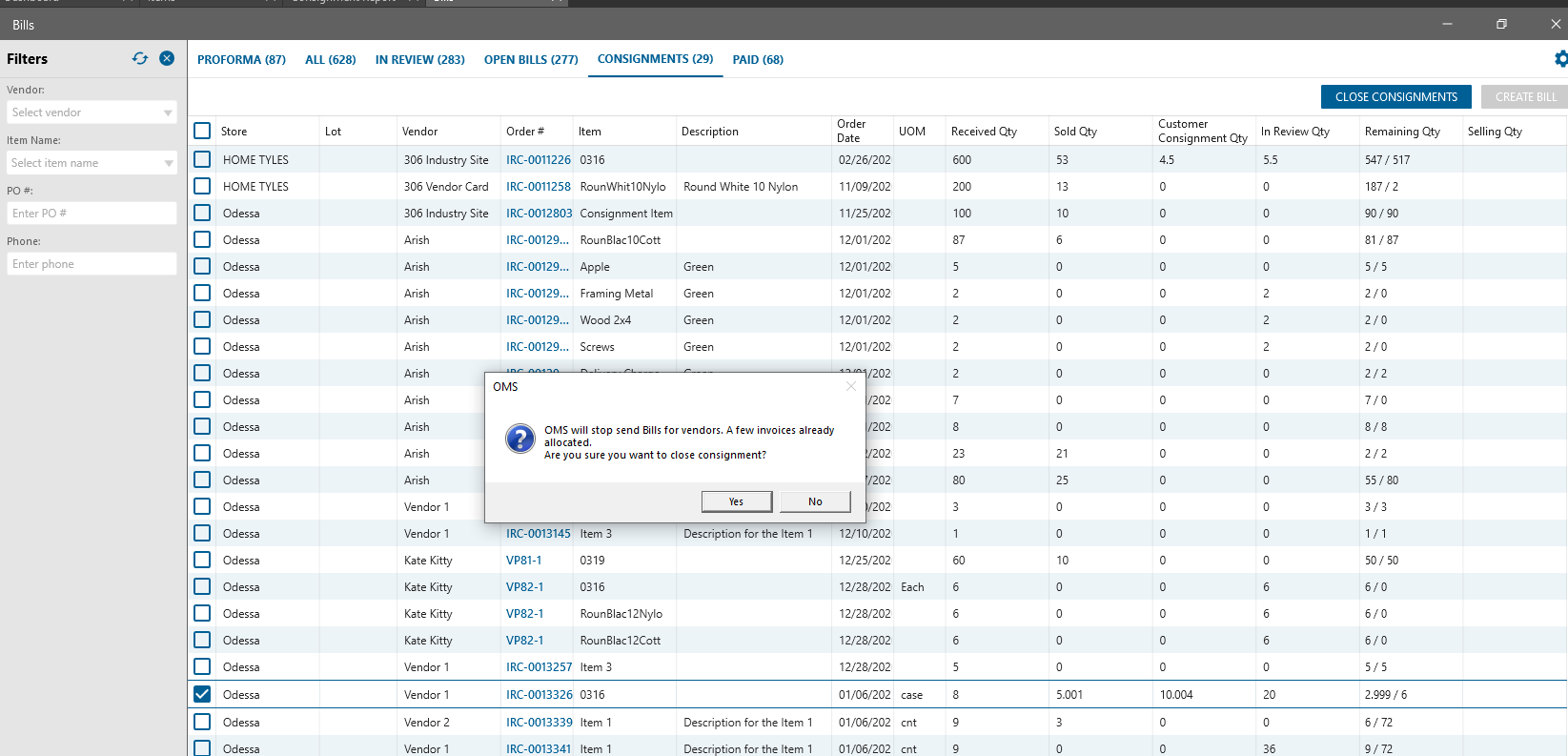The width and height of the screenshot is (1568, 756).
Task: Confirm closing consignment with Yes
Action: [736, 501]
